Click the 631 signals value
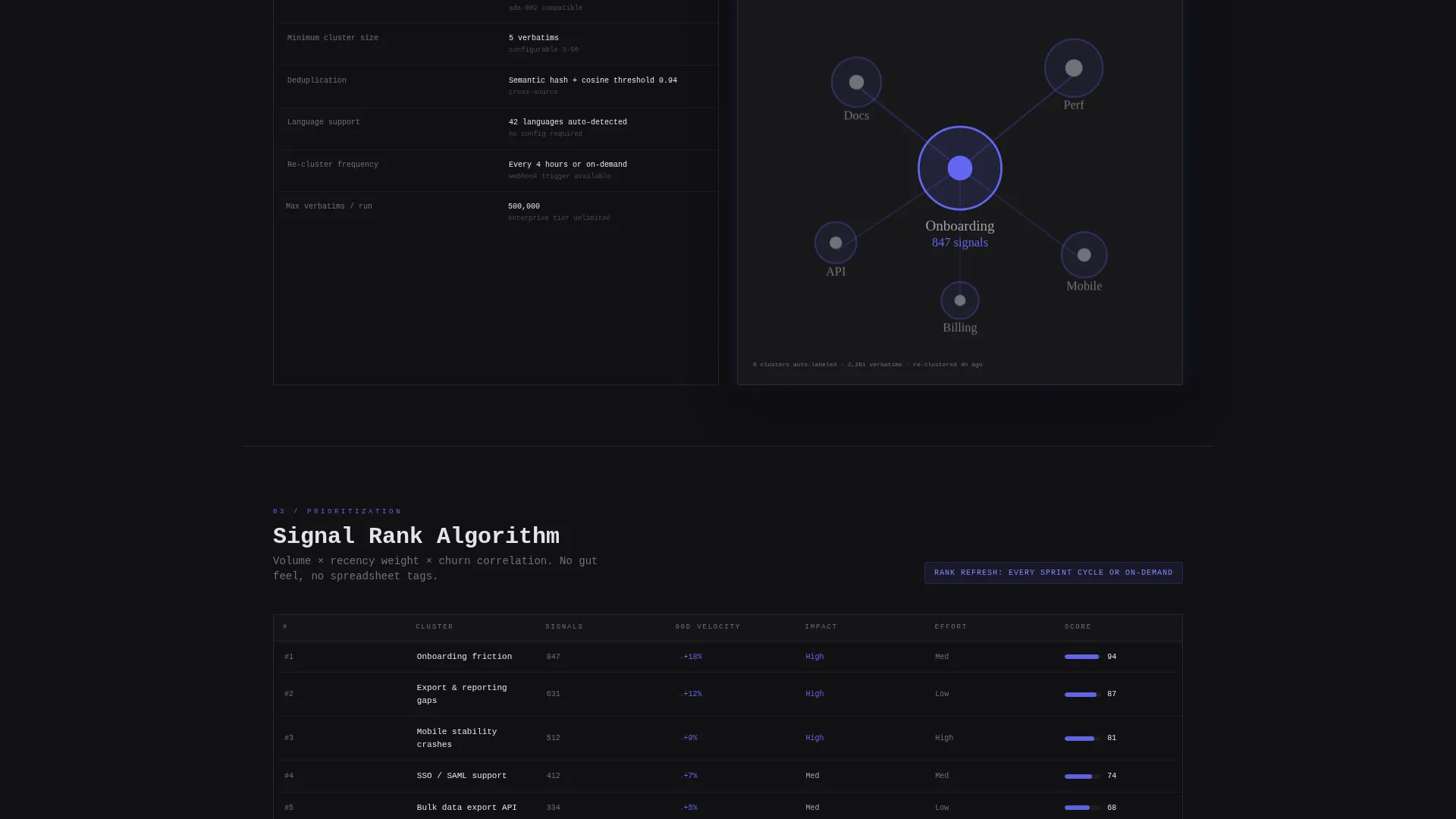Viewport: 1456px width, 819px height. 553,694
